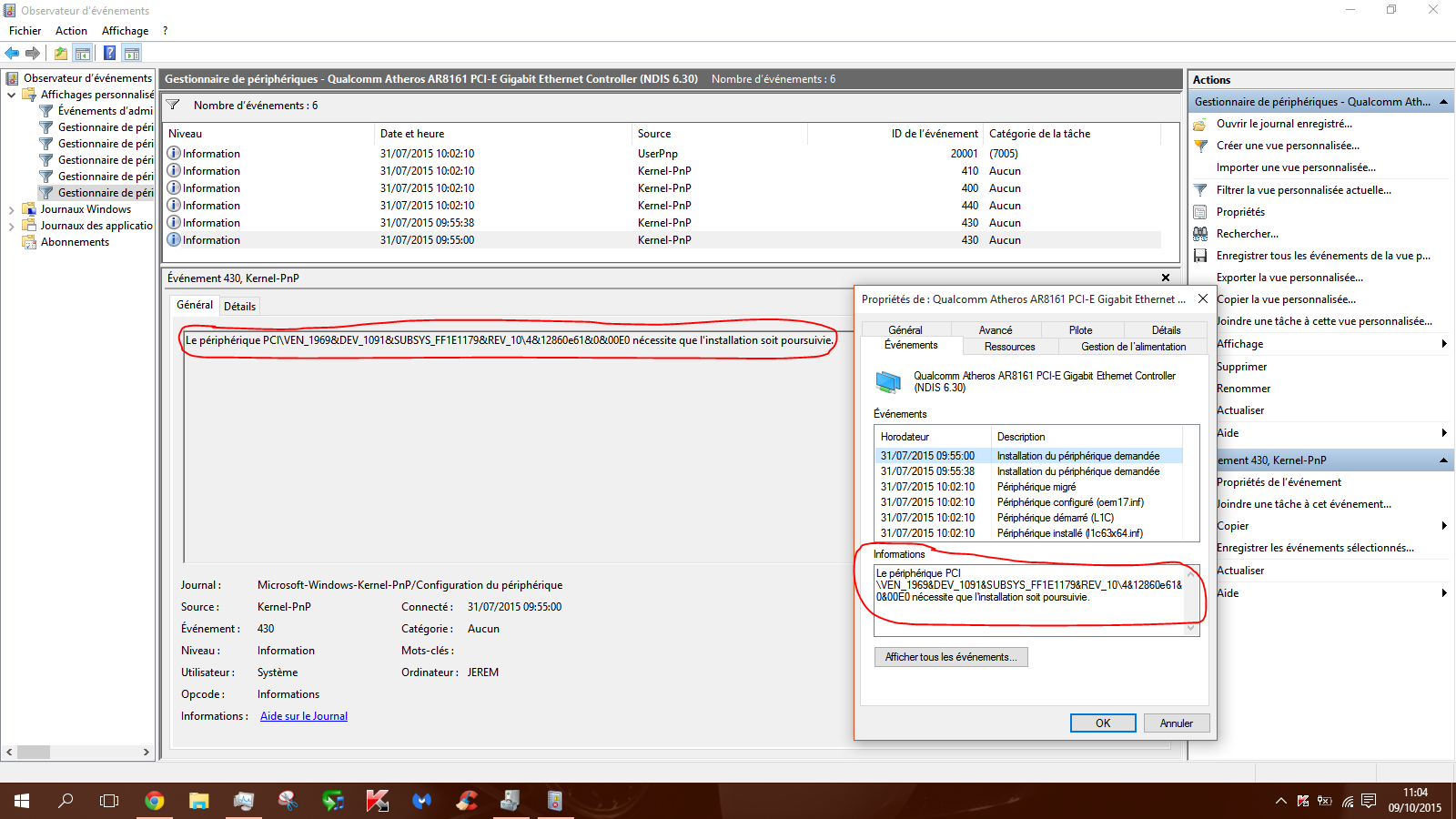Click the Propriétés sheet icon in Actions
Viewport: 1456px width, 819px height.
point(1200,212)
